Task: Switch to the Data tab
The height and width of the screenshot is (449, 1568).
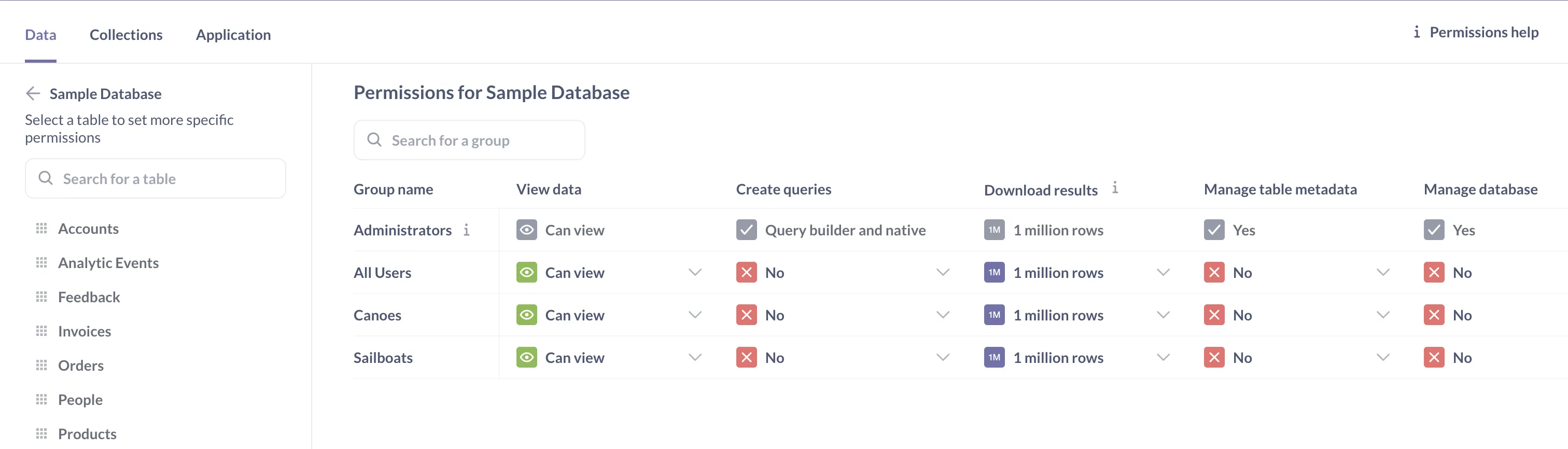Action: [x=41, y=35]
